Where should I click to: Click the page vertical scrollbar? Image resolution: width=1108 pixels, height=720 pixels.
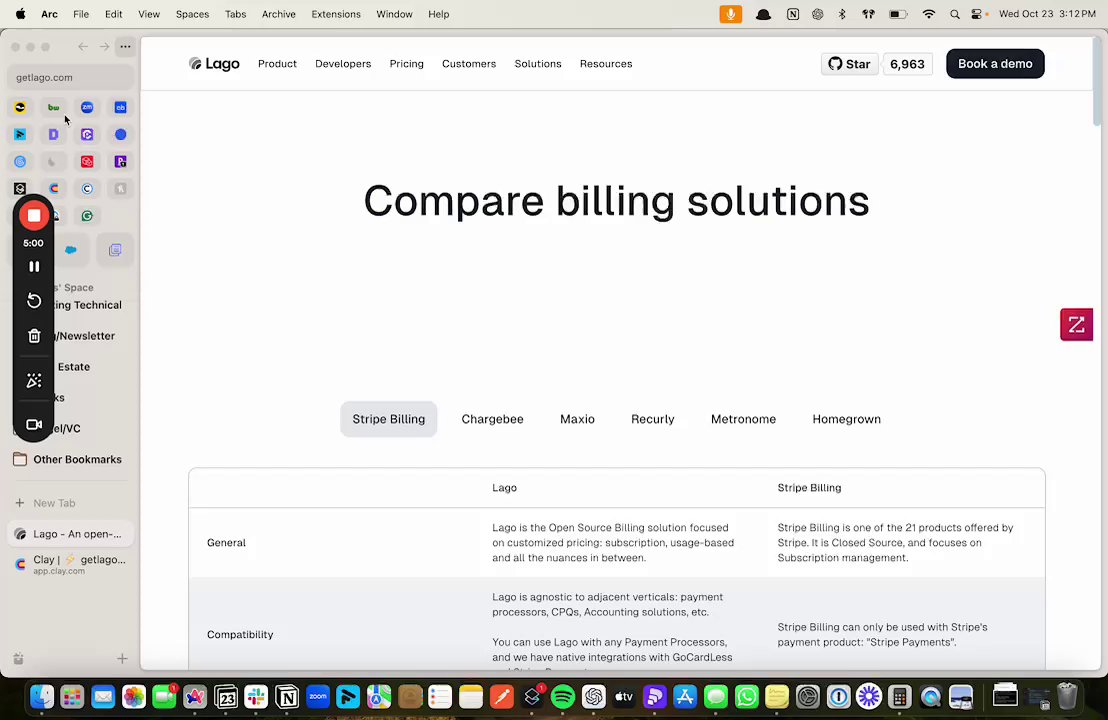point(1097,83)
